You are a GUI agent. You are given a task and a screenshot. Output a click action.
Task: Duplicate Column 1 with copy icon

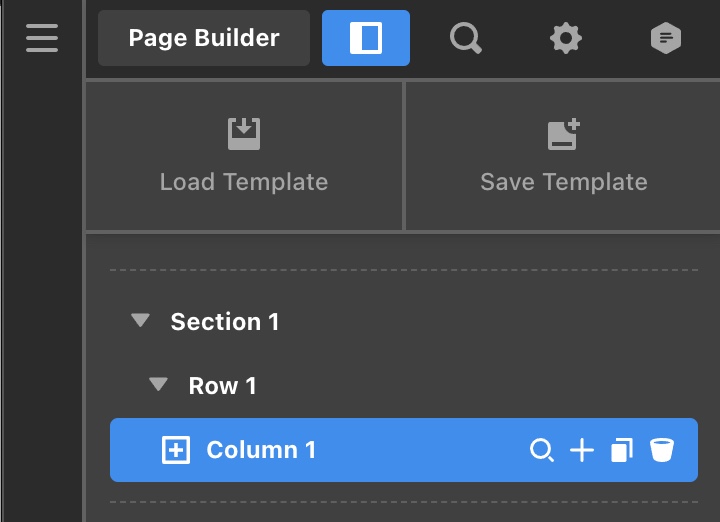point(622,450)
